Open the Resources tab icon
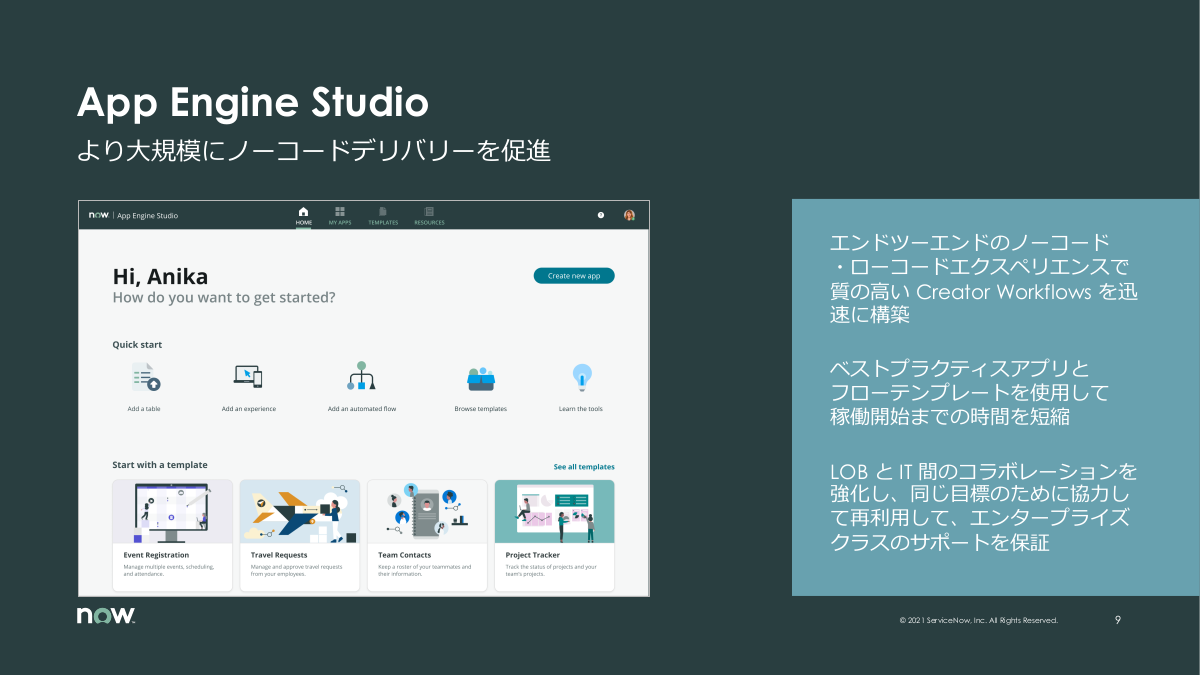 (x=429, y=212)
